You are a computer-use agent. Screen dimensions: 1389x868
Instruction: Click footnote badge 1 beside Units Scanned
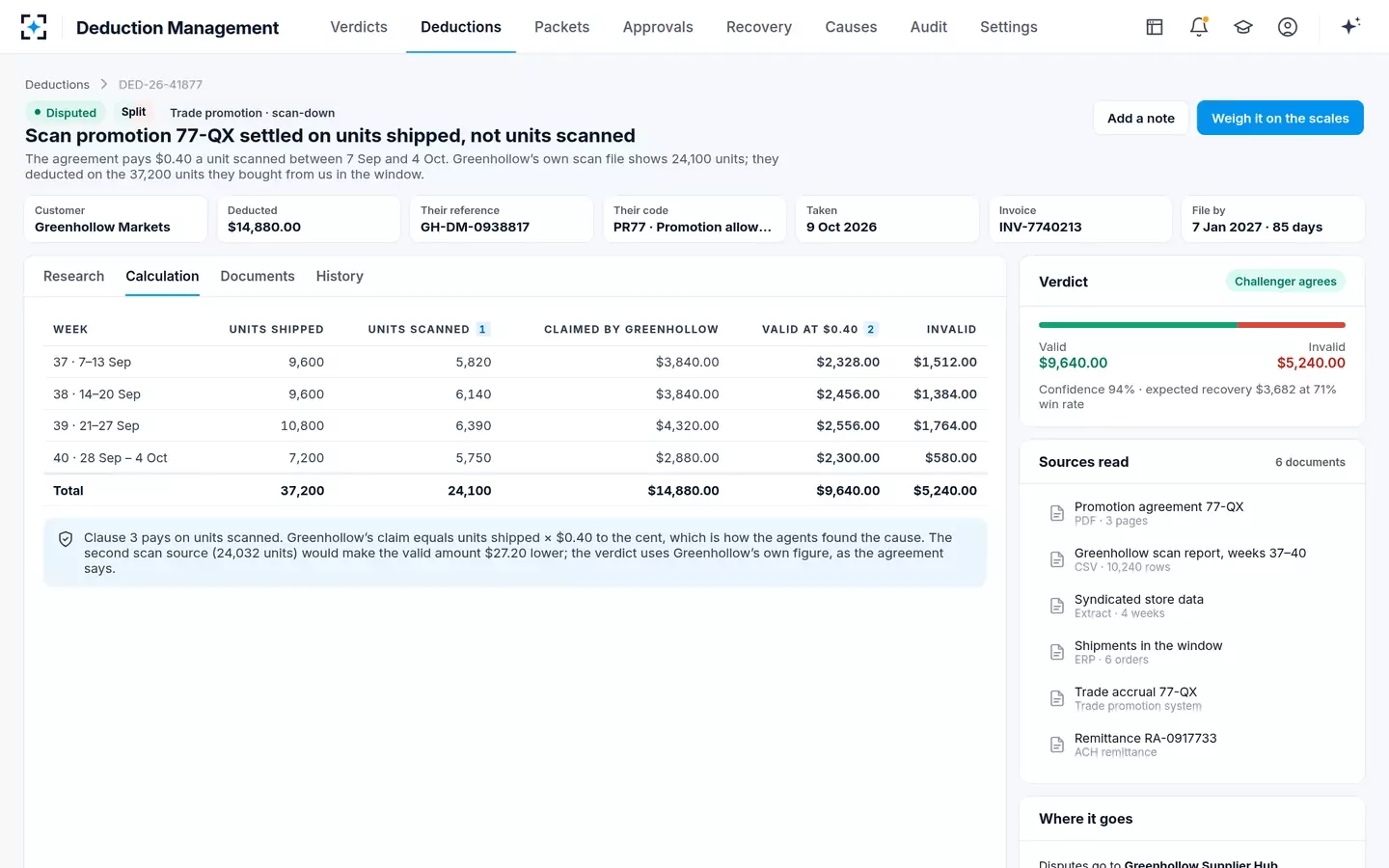click(x=482, y=329)
